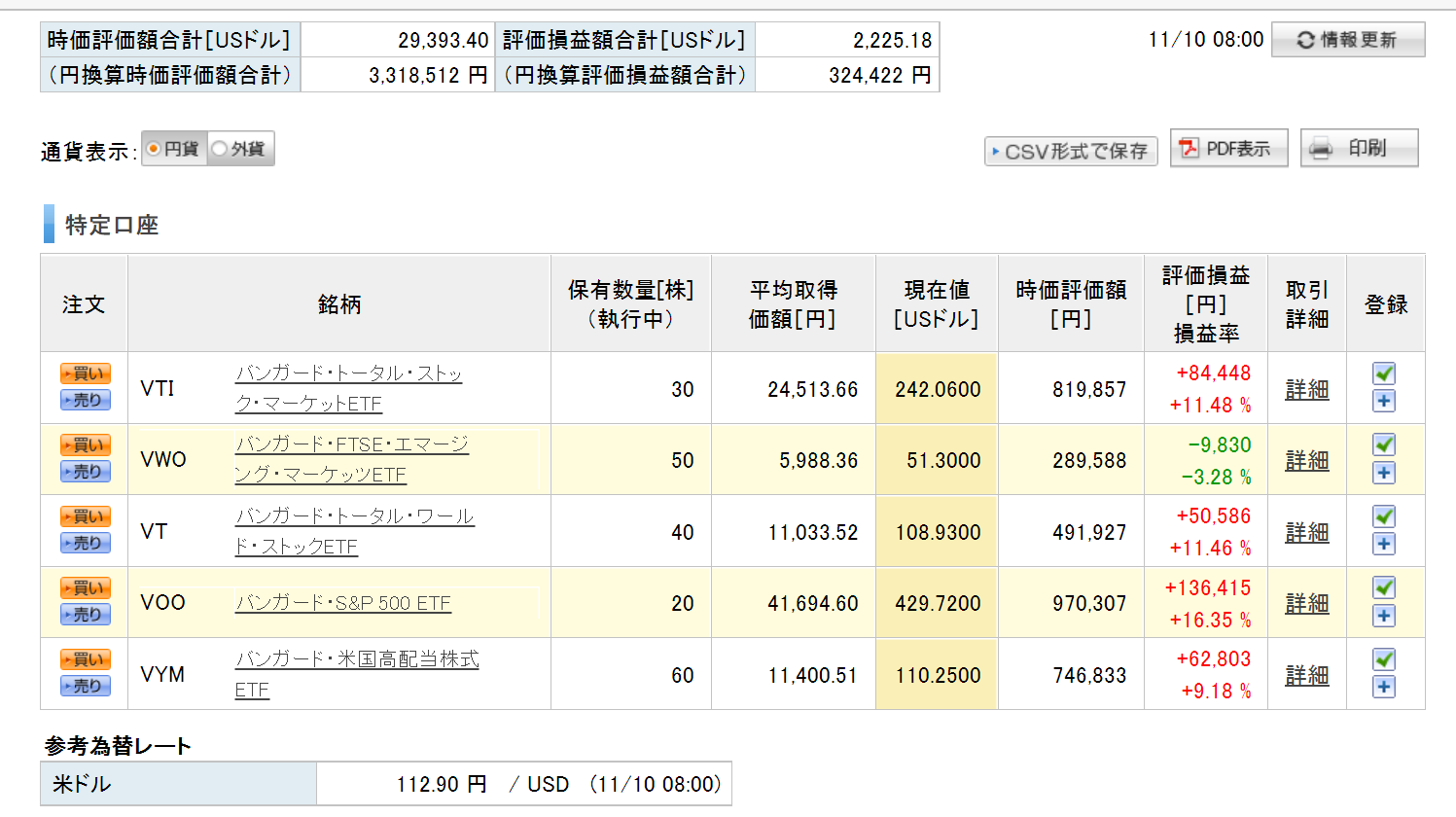
Task: Open the バンガード・FTSE・エマージング・マーケッツETF link
Action: [351, 459]
